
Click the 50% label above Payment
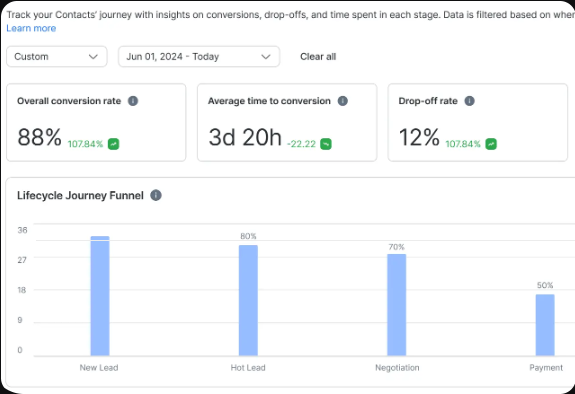545,285
